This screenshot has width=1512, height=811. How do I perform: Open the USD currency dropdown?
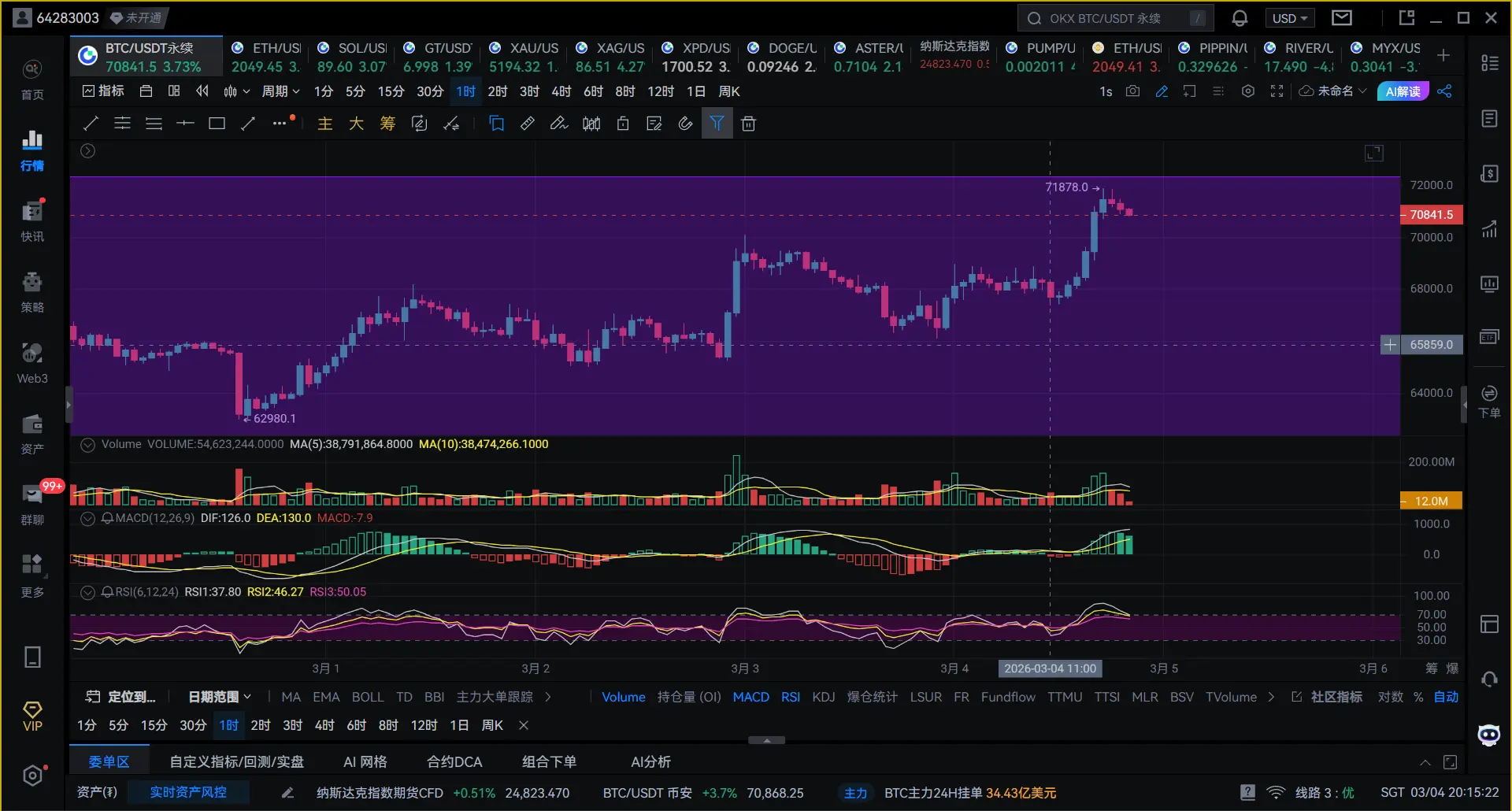pos(1289,18)
